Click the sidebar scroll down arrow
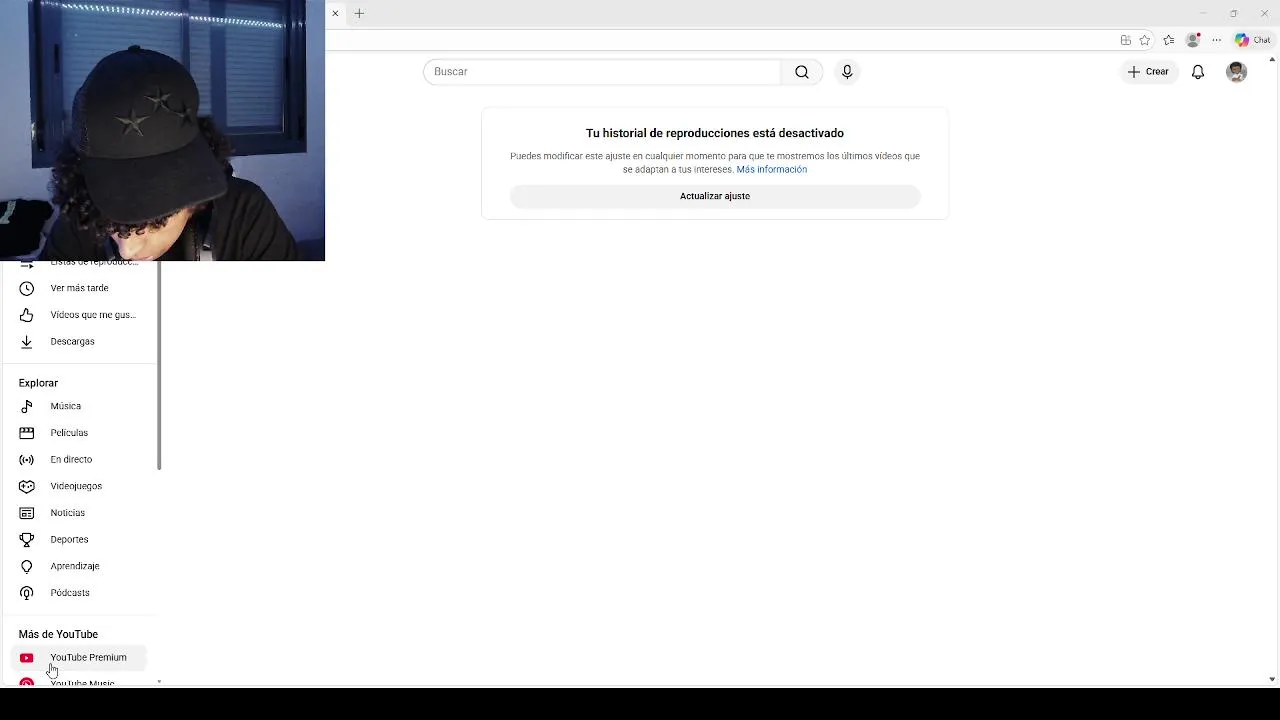Screen dimensions: 1280x720 point(159,682)
